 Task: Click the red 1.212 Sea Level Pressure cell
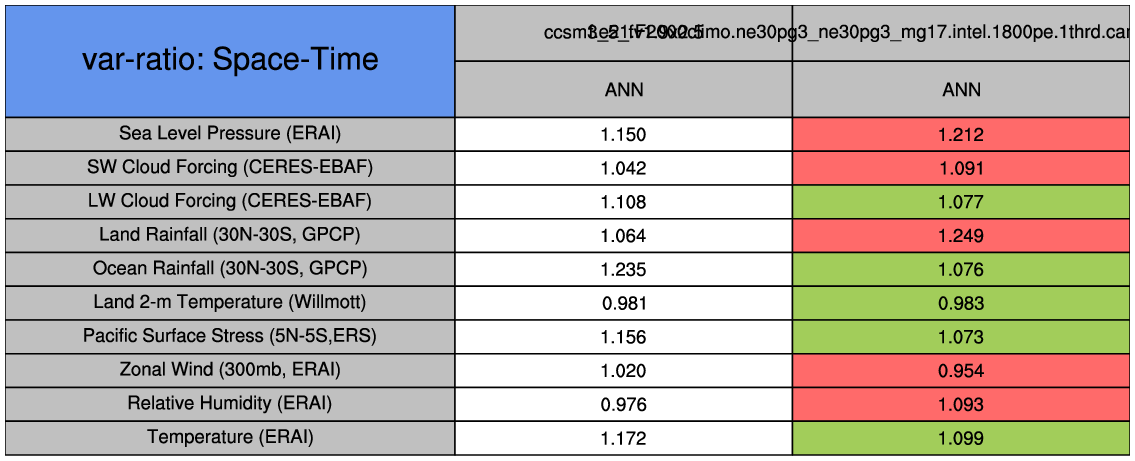click(961, 135)
